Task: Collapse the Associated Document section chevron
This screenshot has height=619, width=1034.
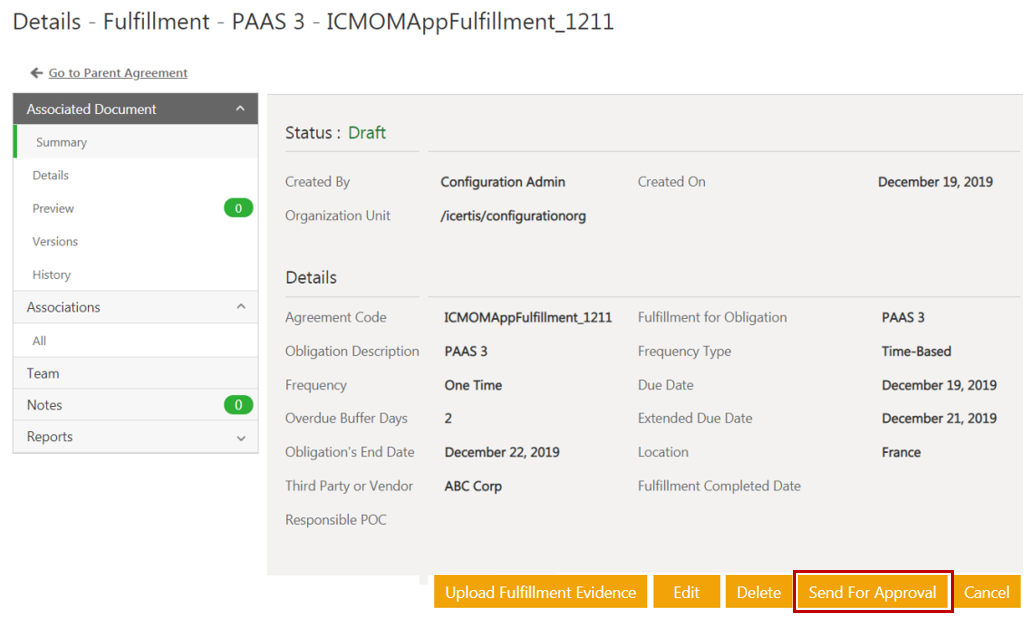Action: [240, 109]
